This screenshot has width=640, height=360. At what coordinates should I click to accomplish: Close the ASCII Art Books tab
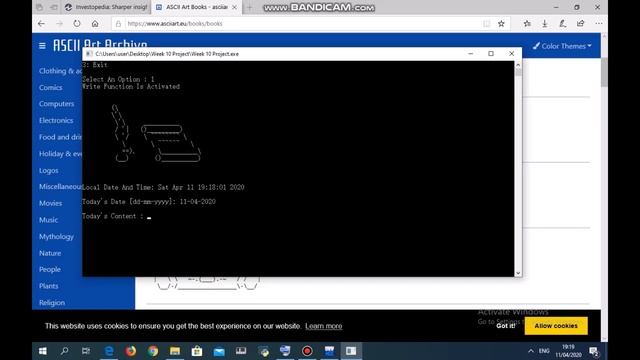(x=234, y=7)
